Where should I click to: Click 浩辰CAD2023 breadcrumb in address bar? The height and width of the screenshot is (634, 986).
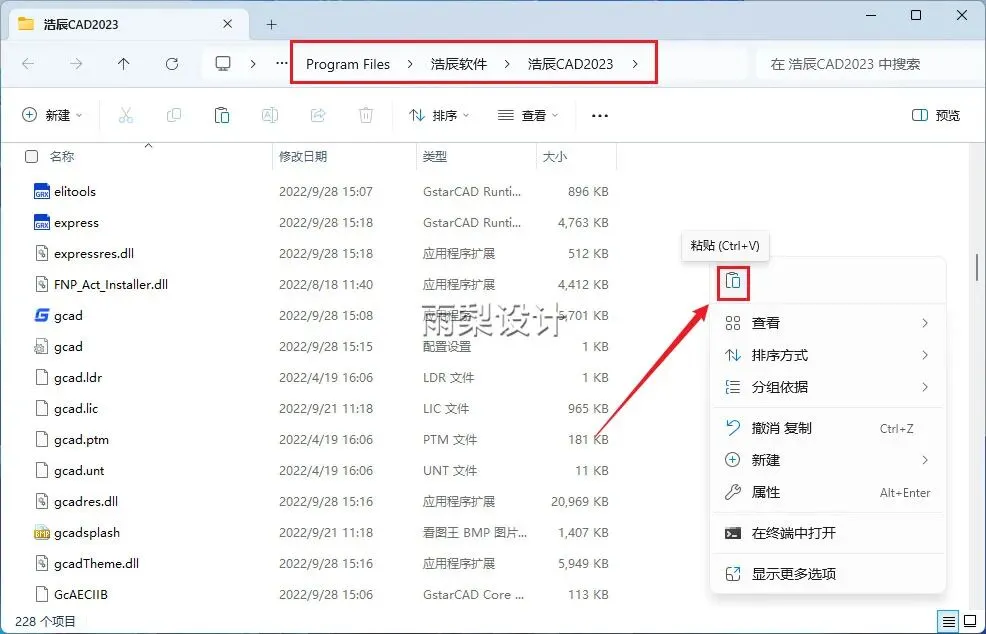[570, 64]
